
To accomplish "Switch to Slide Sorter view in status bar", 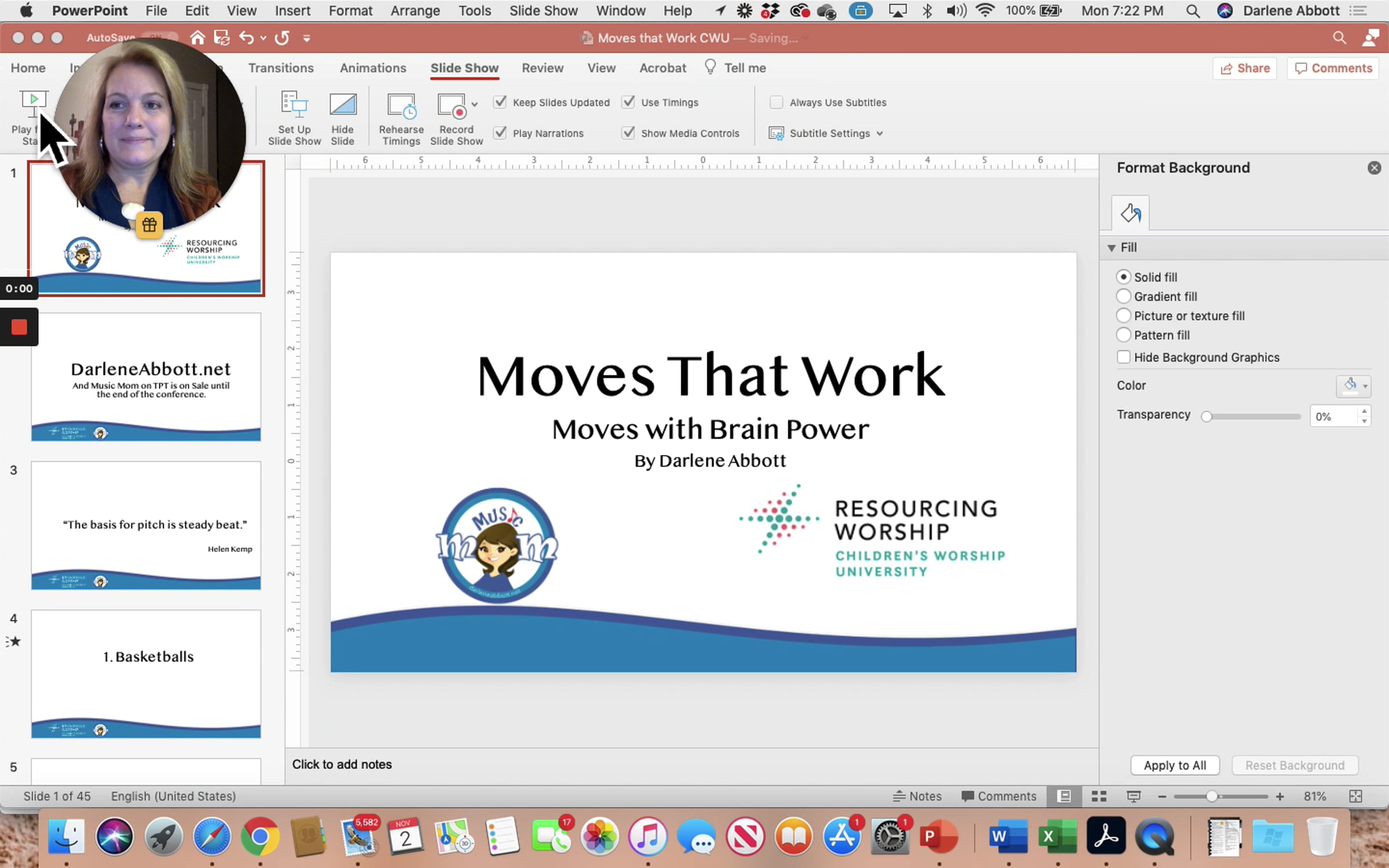I will (x=1098, y=796).
